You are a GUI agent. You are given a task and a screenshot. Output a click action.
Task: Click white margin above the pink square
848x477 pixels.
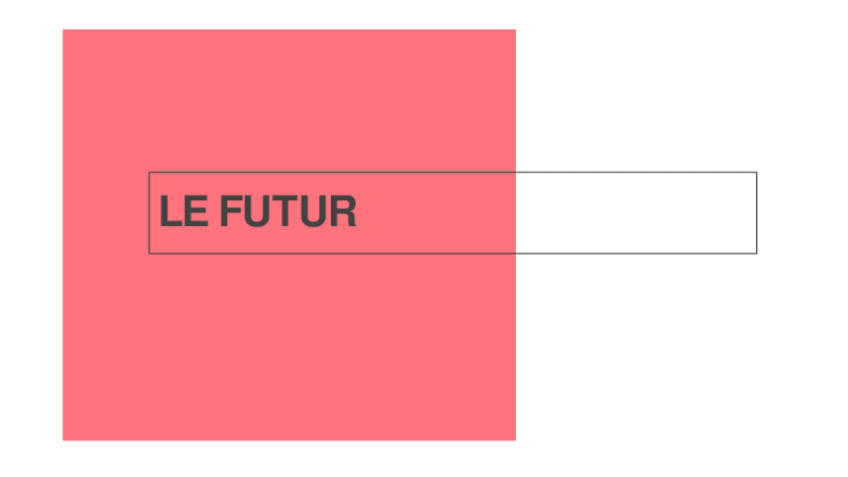(288, 14)
